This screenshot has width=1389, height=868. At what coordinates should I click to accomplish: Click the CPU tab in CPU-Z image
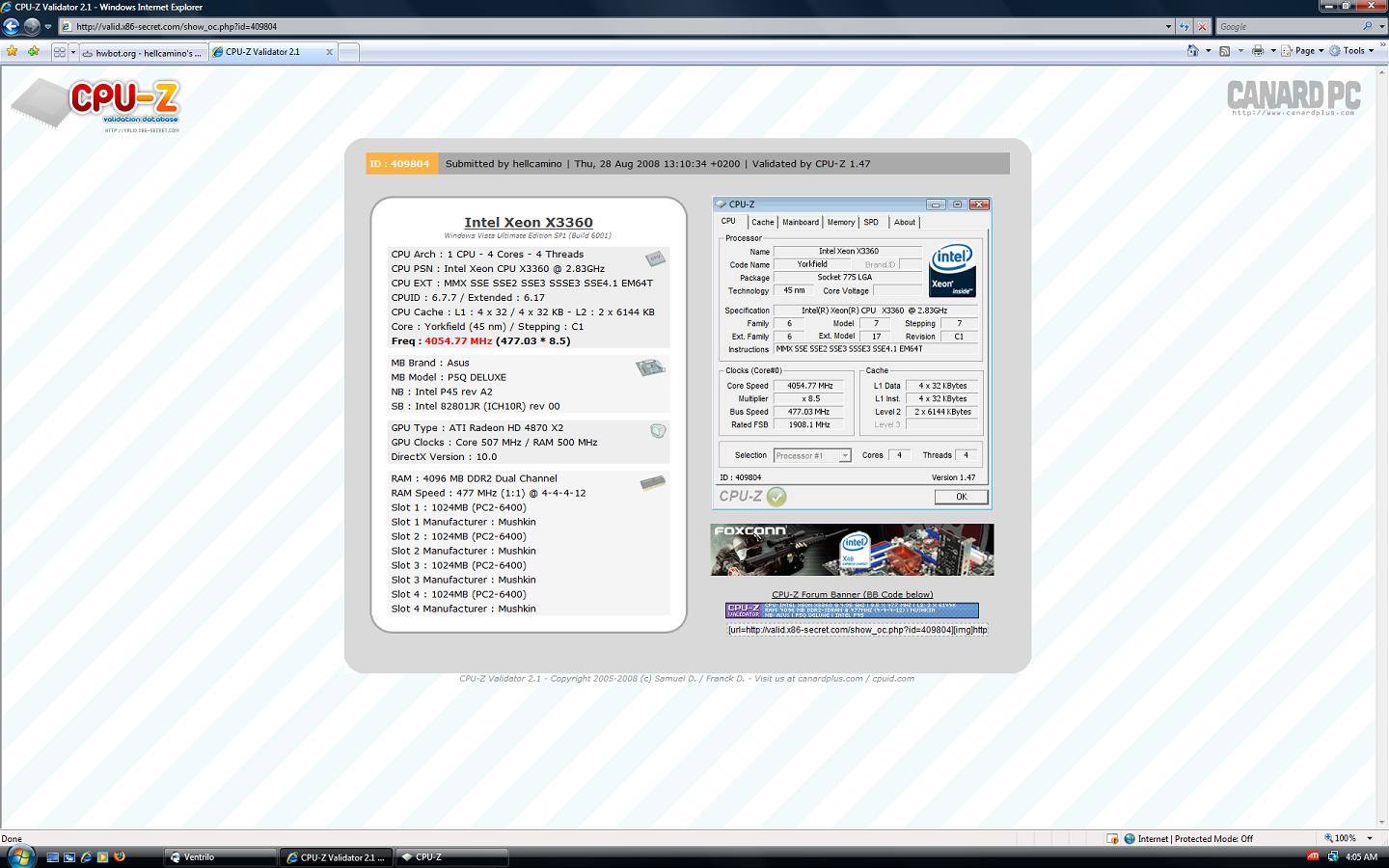tap(729, 221)
